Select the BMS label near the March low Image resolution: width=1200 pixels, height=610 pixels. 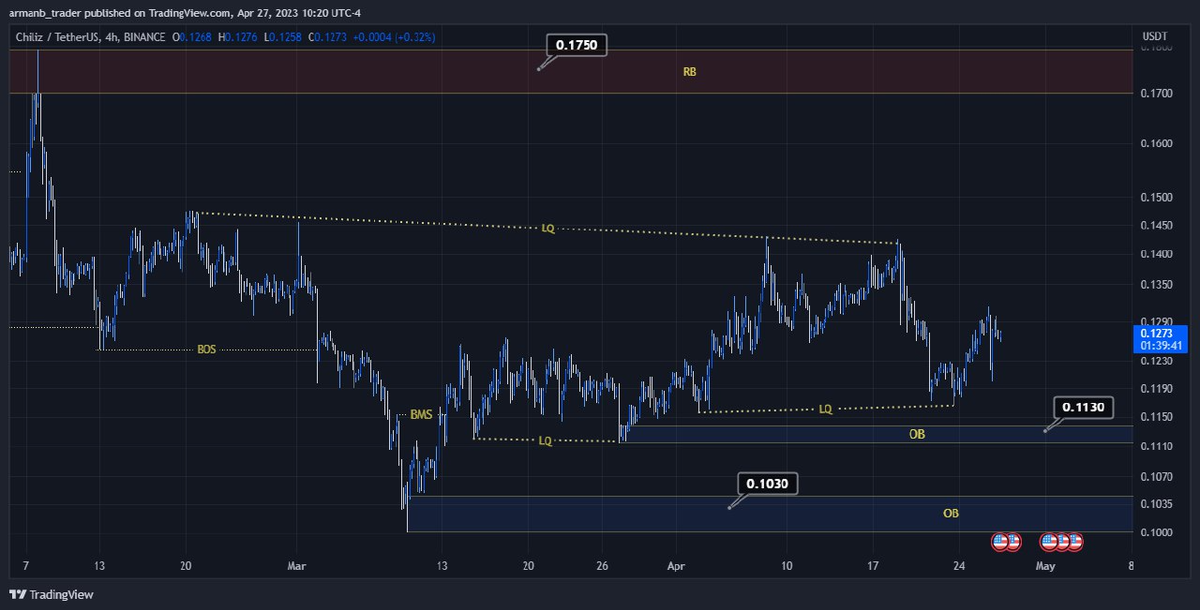coord(421,414)
